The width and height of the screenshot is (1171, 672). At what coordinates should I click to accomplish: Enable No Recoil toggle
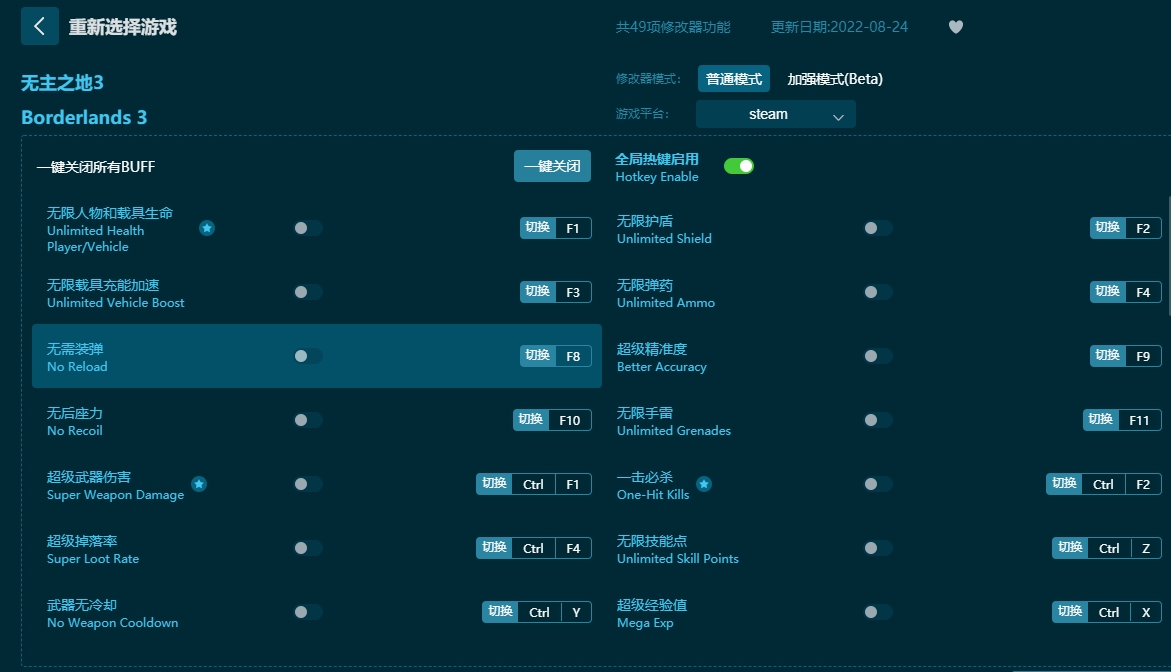[x=308, y=420]
